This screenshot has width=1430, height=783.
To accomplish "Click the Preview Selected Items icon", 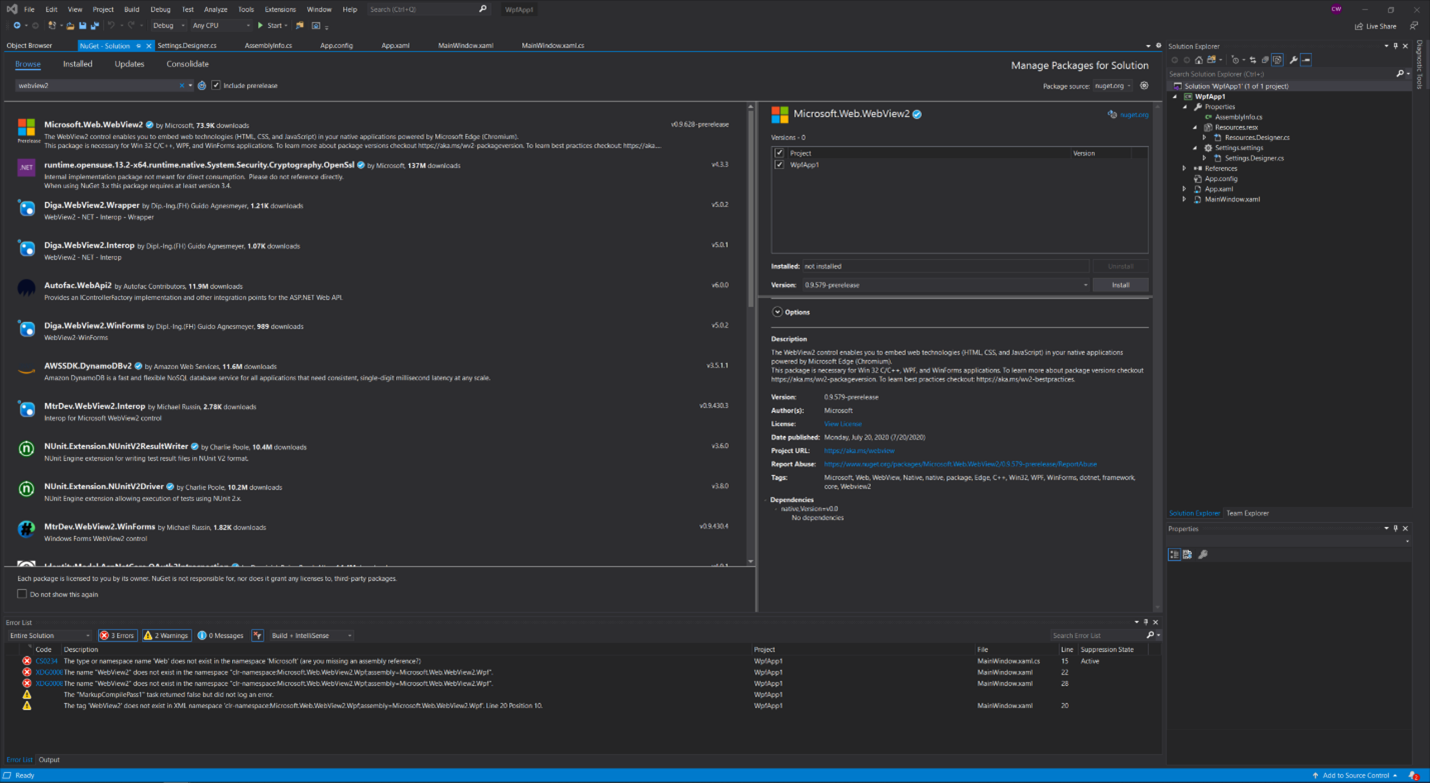I will pyautogui.click(x=1306, y=60).
